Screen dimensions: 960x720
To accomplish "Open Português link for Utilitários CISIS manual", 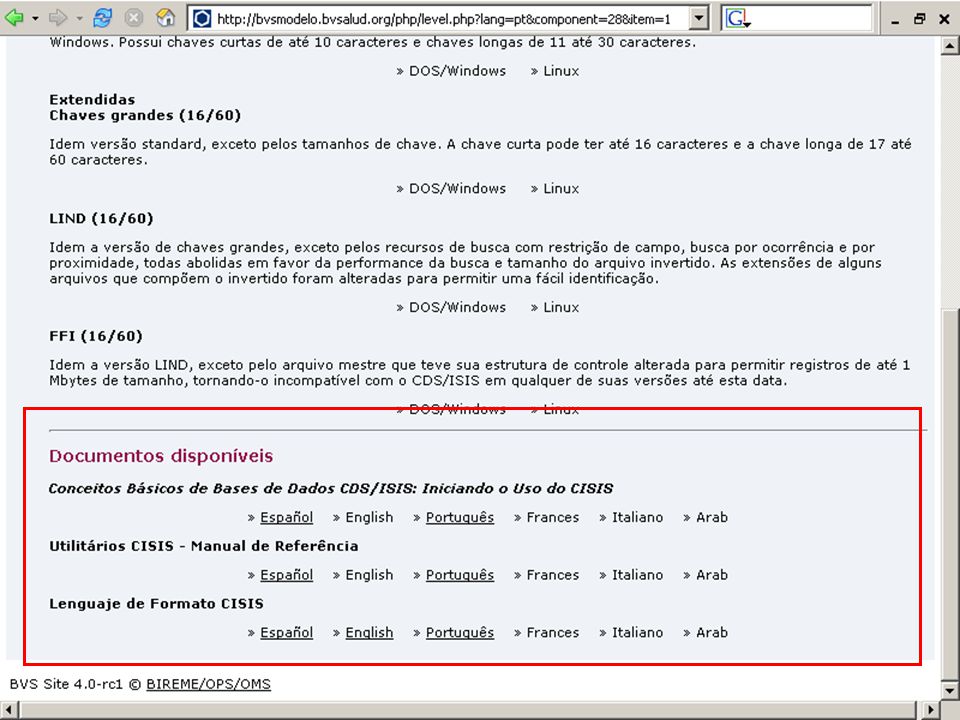I will pyautogui.click(x=460, y=576).
